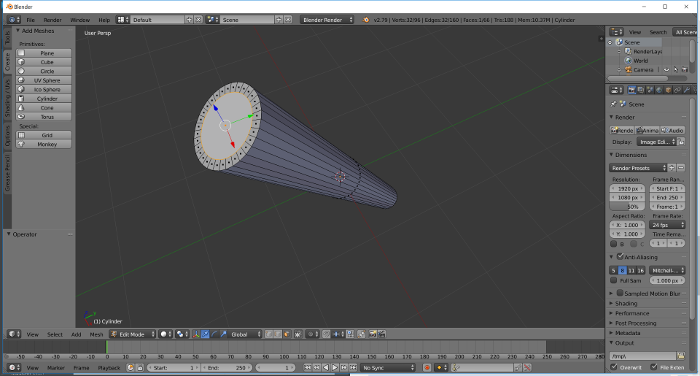The image size is (700, 376).
Task: Click the OpenGL render animation clapper icon
Action: [382, 334]
